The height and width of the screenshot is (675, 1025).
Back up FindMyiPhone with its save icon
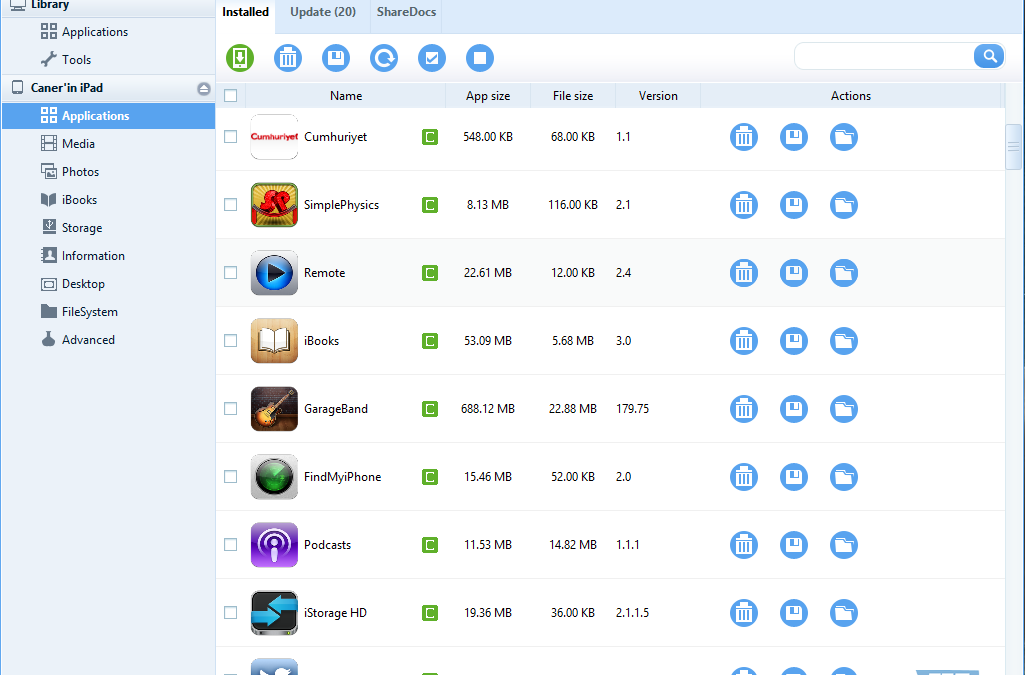pos(794,477)
